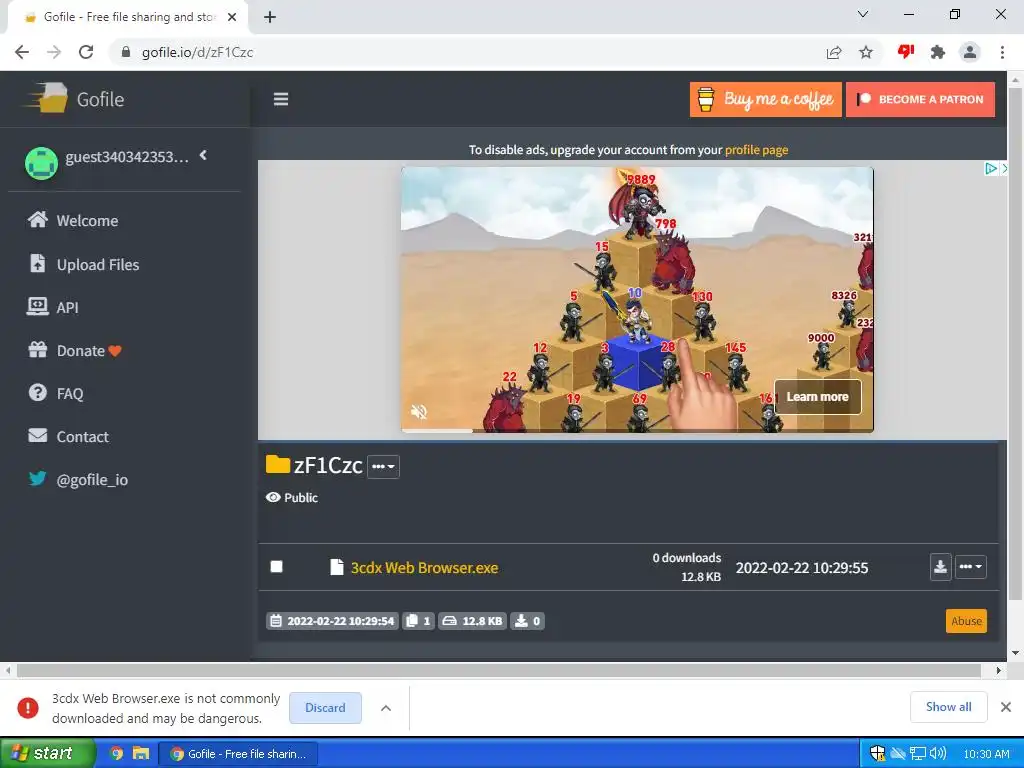Open the Windows start menu
Image resolution: width=1024 pixels, height=768 pixels.
47,753
